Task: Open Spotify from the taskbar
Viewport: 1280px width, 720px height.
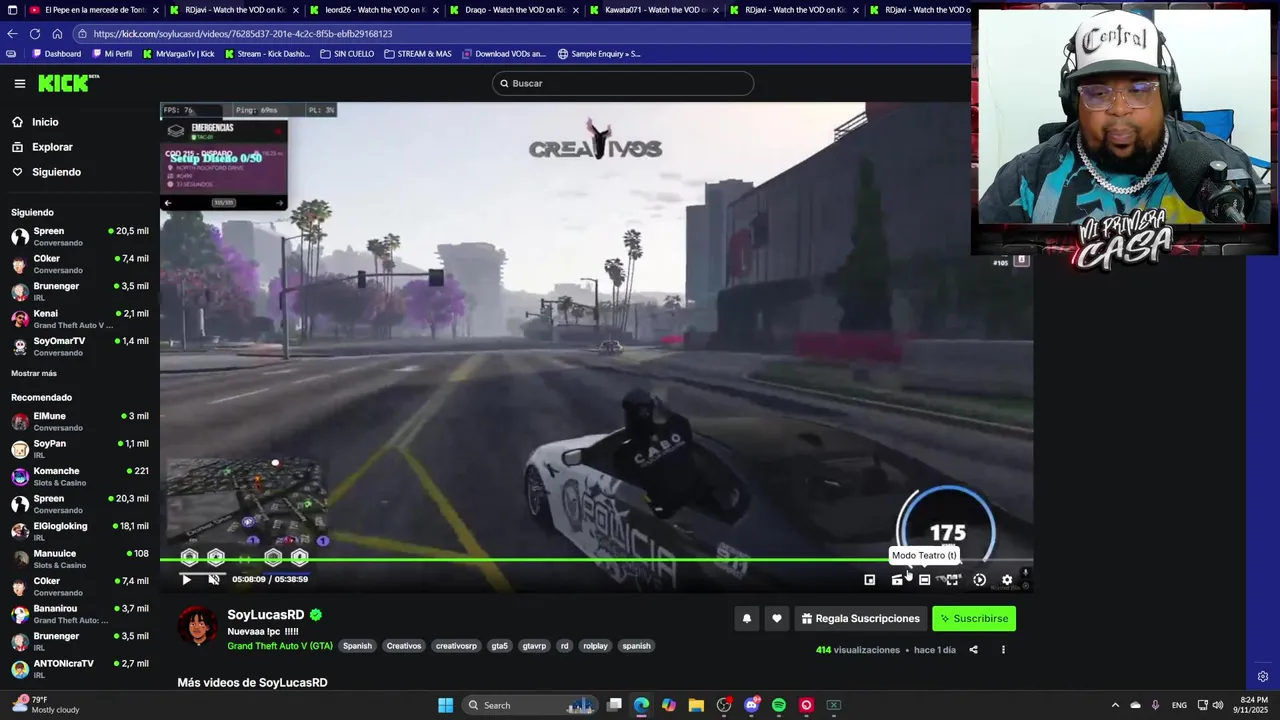Action: 779,705
